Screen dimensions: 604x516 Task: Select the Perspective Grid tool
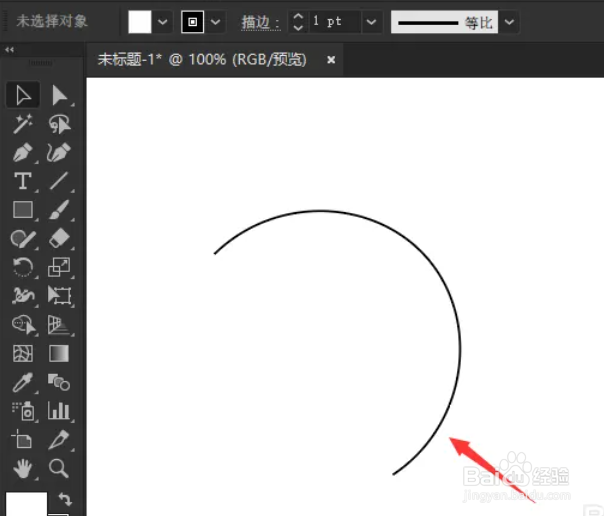pyautogui.click(x=59, y=325)
